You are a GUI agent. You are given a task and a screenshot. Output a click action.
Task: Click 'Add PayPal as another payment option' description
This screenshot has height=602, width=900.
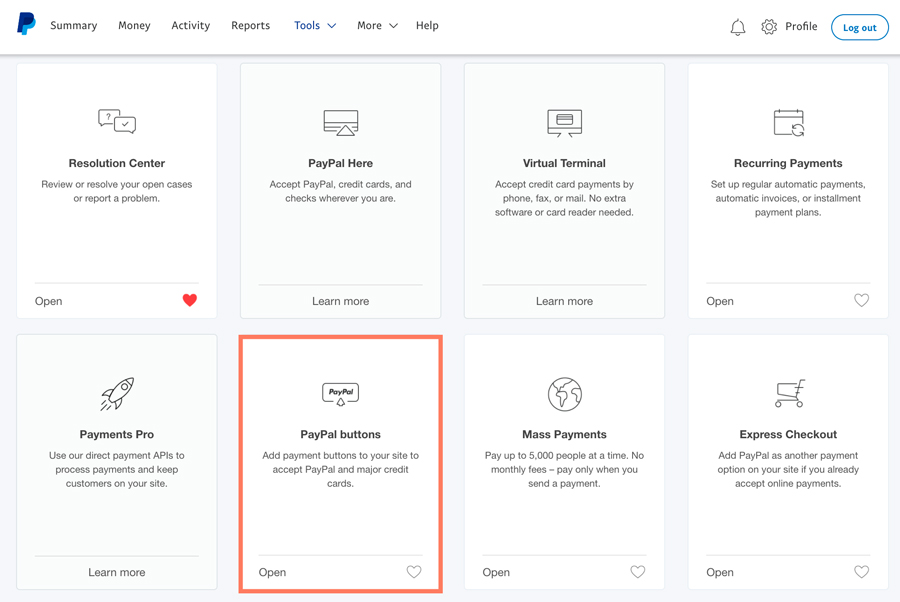788,469
